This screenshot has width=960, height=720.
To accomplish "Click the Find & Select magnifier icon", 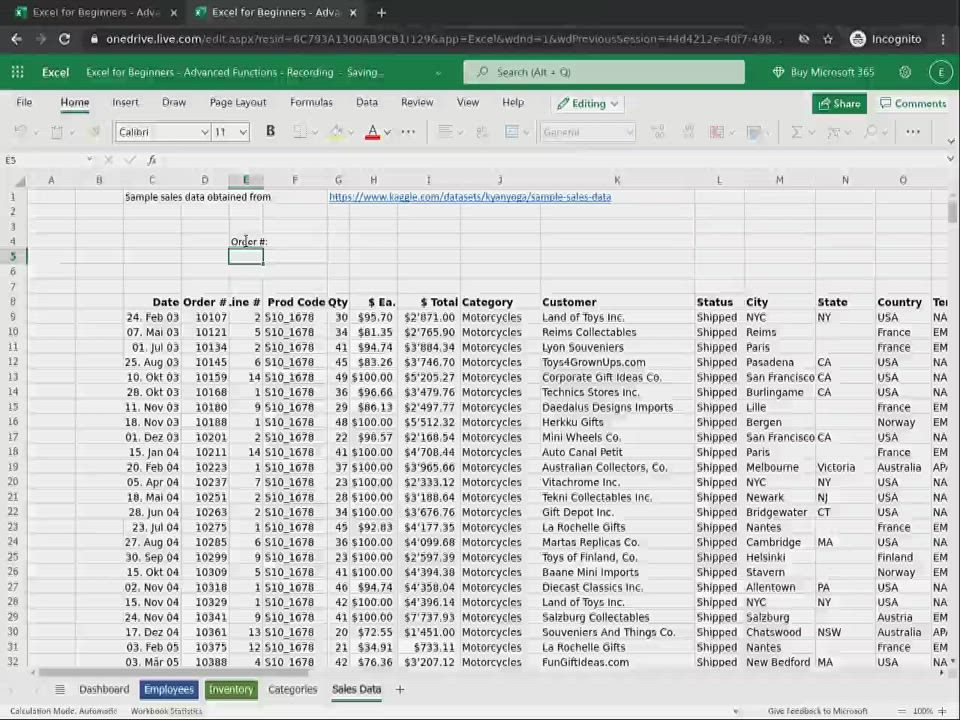I will point(870,132).
